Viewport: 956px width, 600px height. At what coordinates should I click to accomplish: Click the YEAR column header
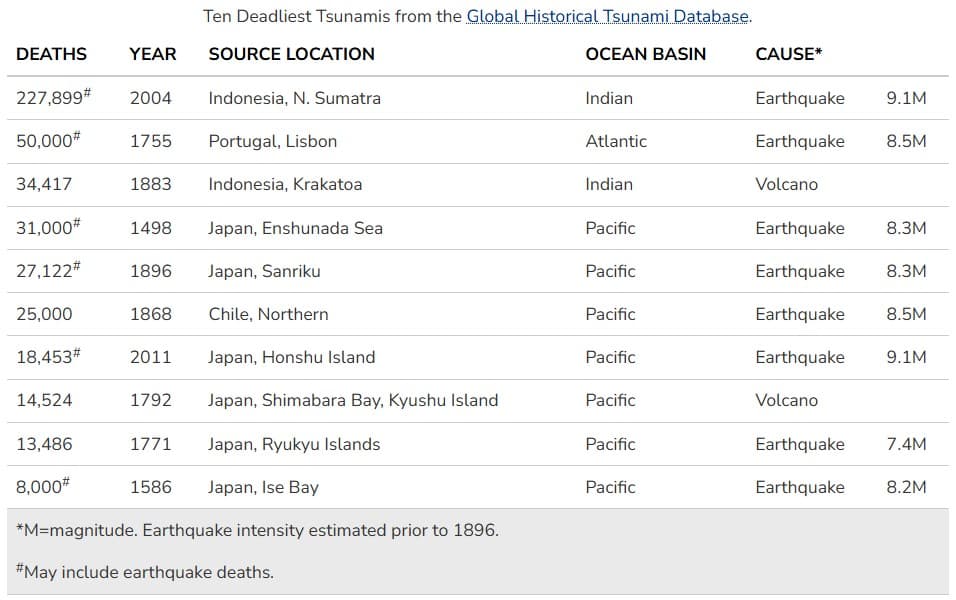[x=152, y=54]
